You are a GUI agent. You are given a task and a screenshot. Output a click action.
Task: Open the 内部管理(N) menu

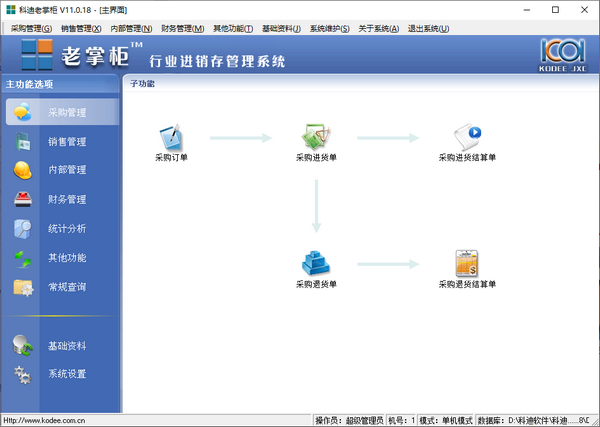point(131,29)
